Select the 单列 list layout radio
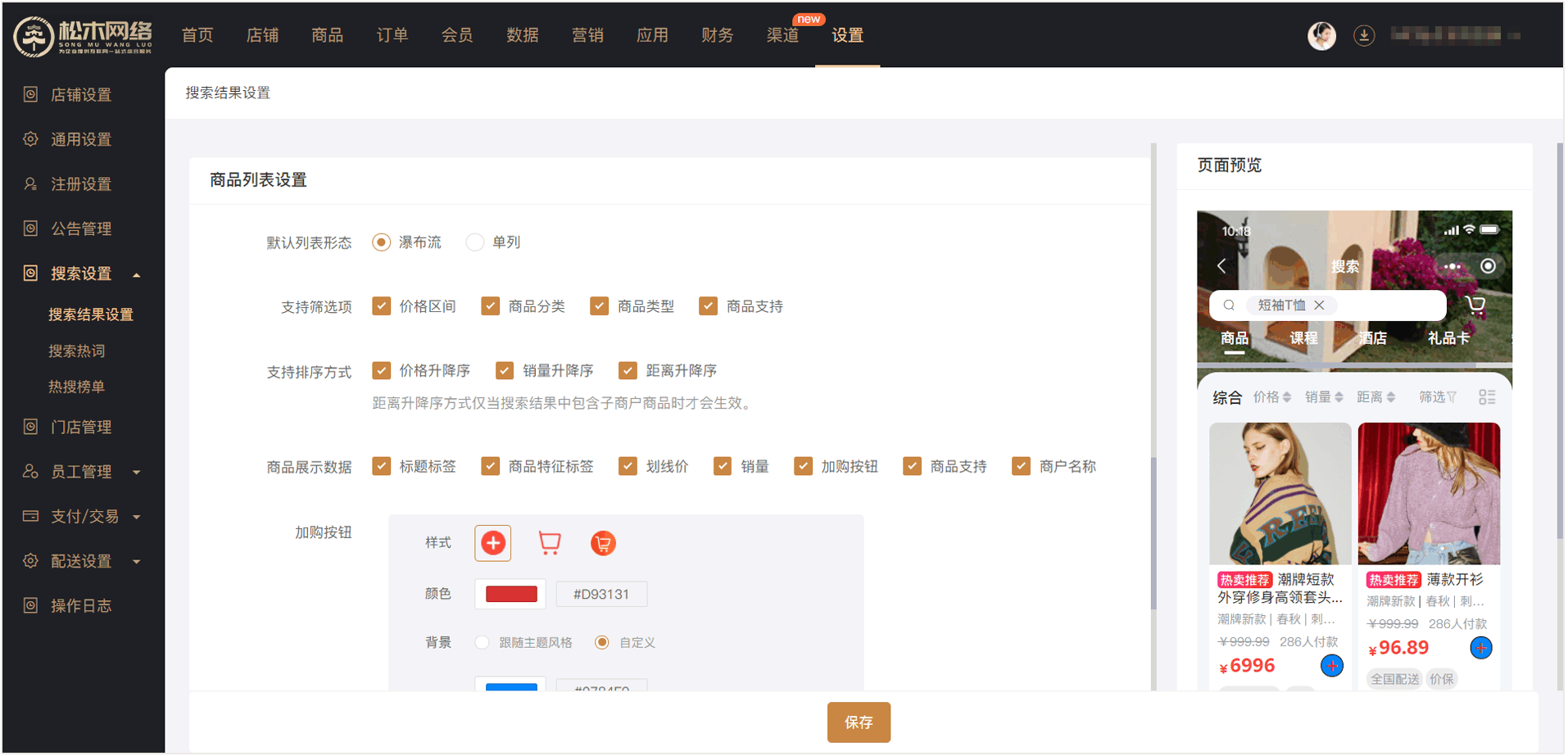 pyautogui.click(x=474, y=242)
